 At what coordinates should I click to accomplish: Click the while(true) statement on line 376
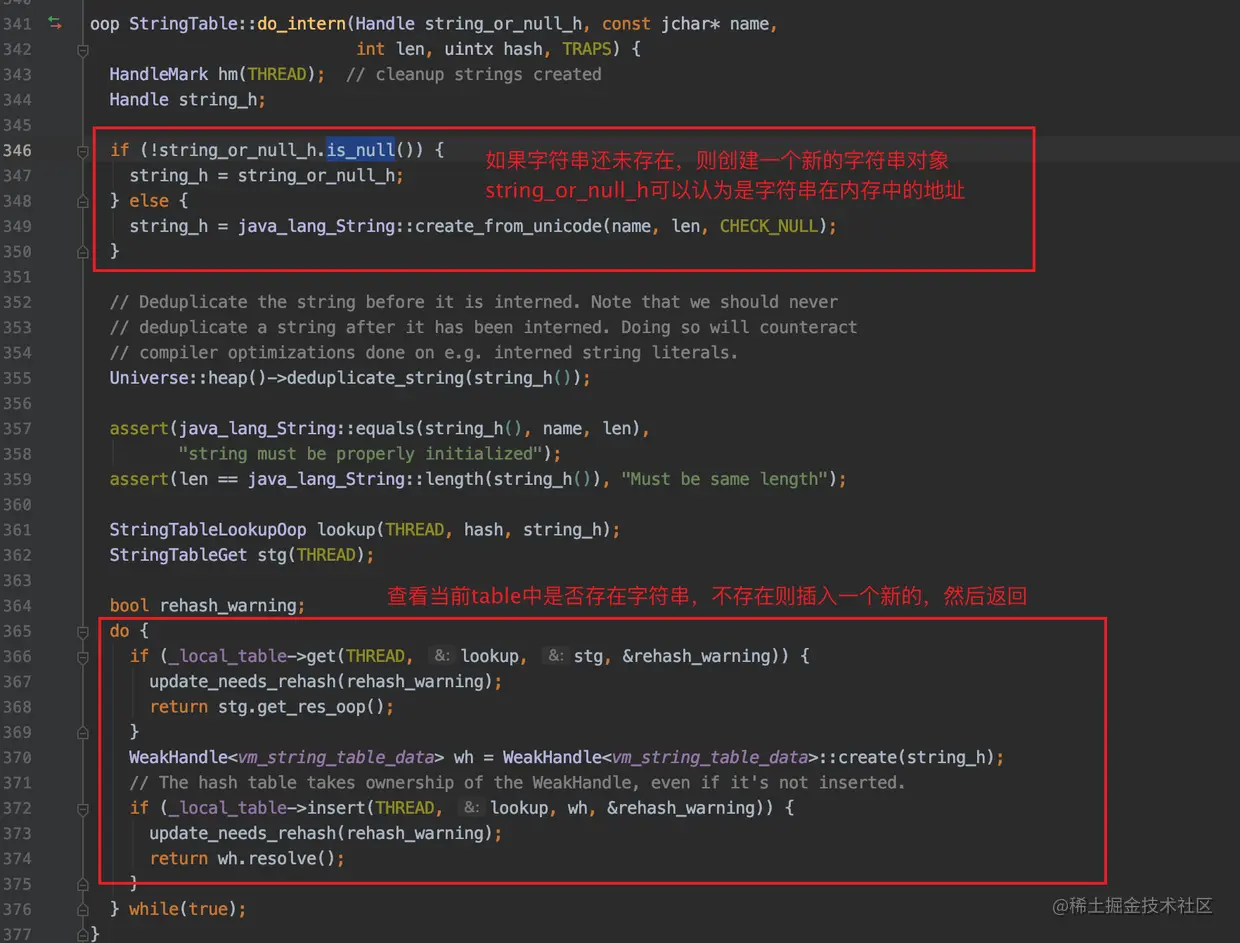(x=187, y=909)
